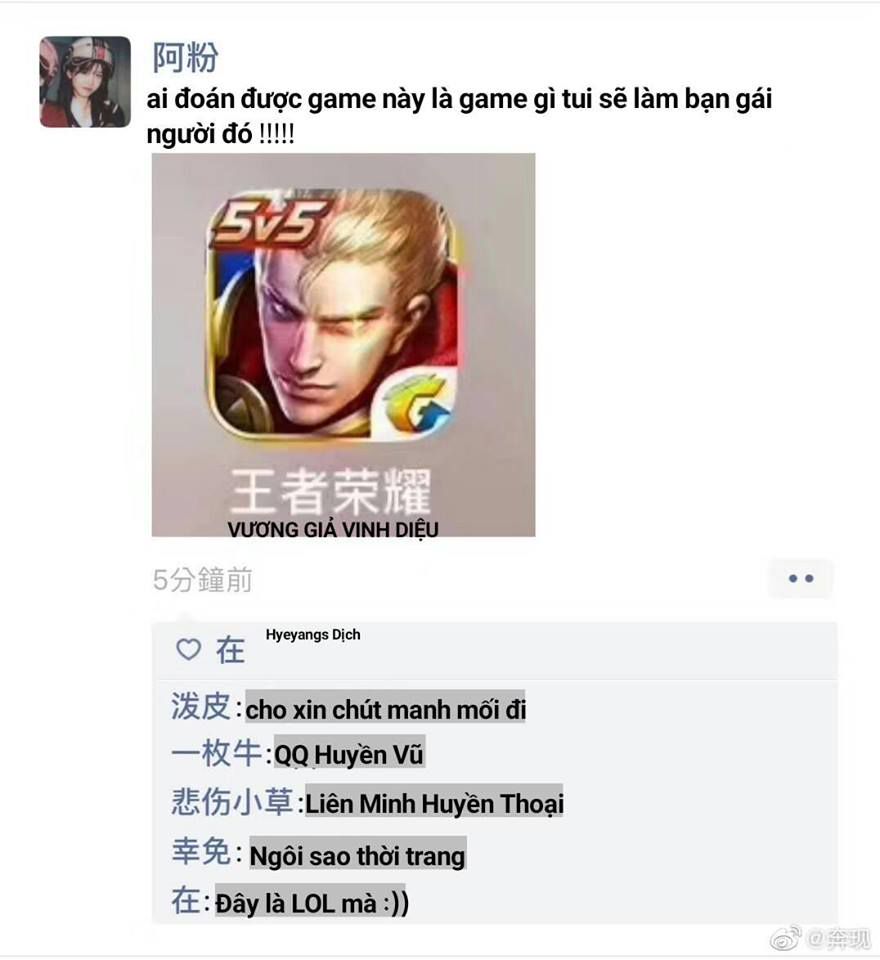Tap the heart like icon

click(x=189, y=649)
